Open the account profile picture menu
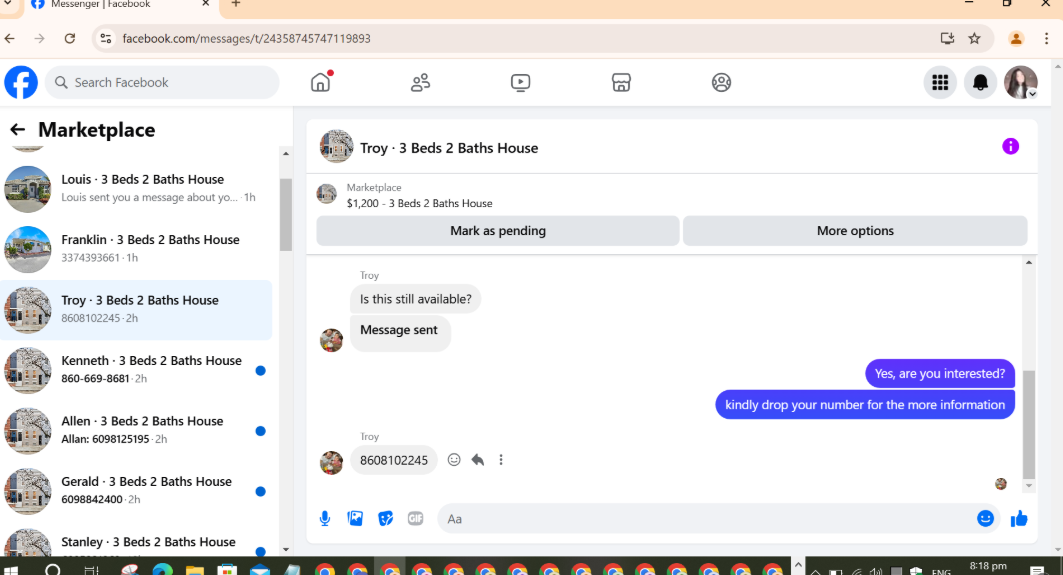Viewport: 1063px width, 575px height. (1020, 83)
